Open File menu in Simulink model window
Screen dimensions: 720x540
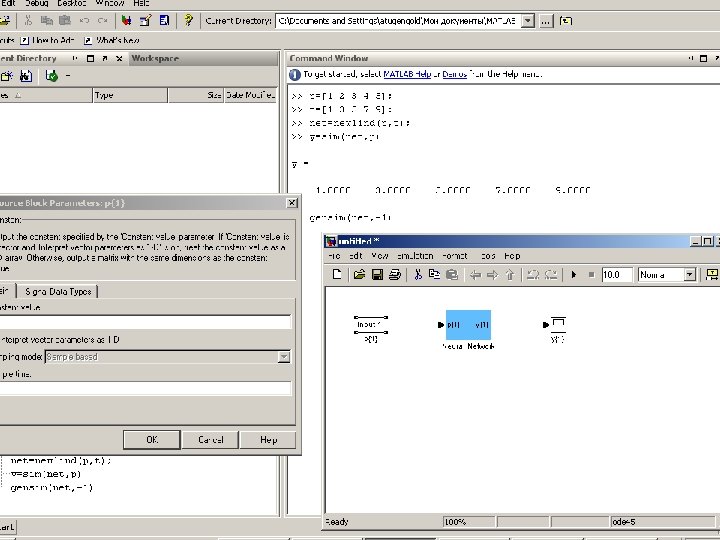(334, 256)
